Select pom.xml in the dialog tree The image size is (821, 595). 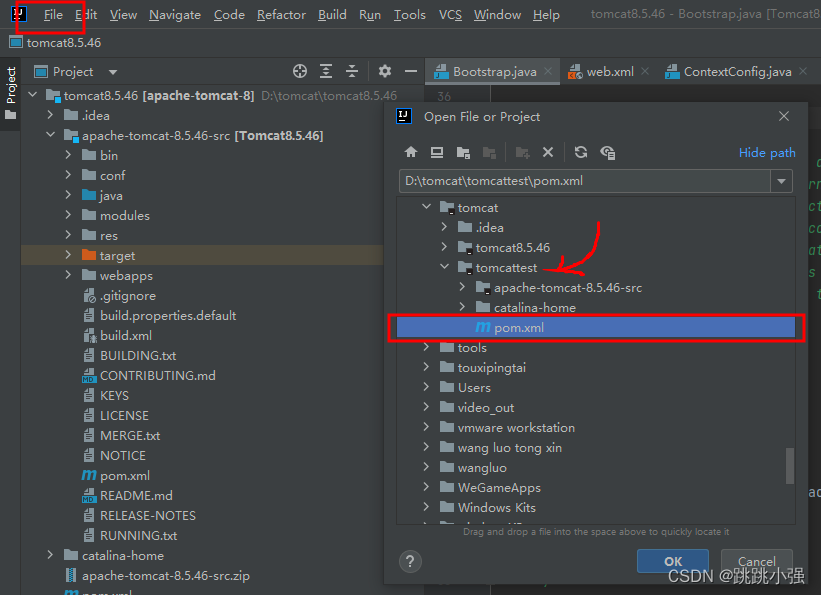coord(596,327)
